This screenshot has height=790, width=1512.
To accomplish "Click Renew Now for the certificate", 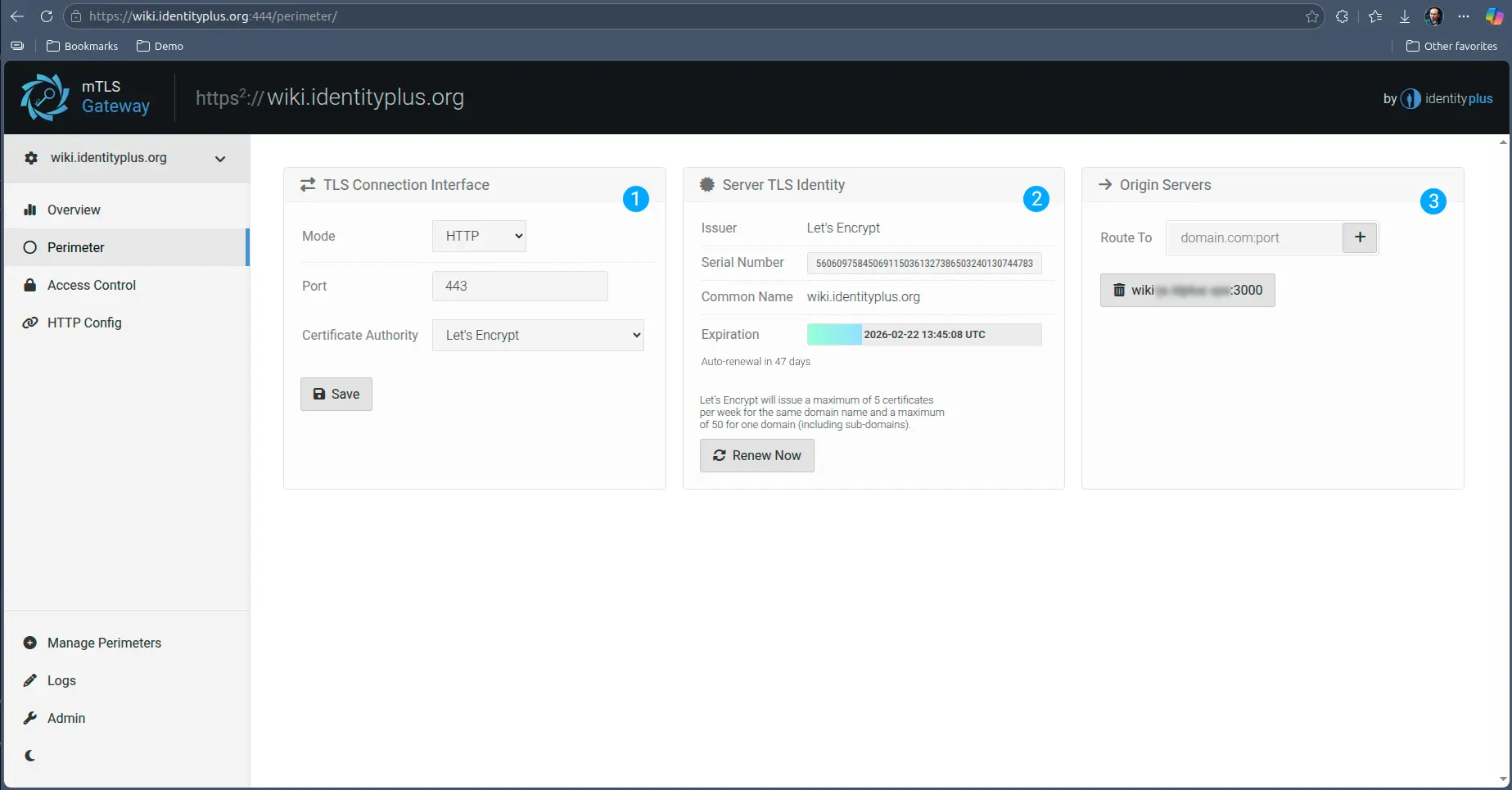I will 756,455.
